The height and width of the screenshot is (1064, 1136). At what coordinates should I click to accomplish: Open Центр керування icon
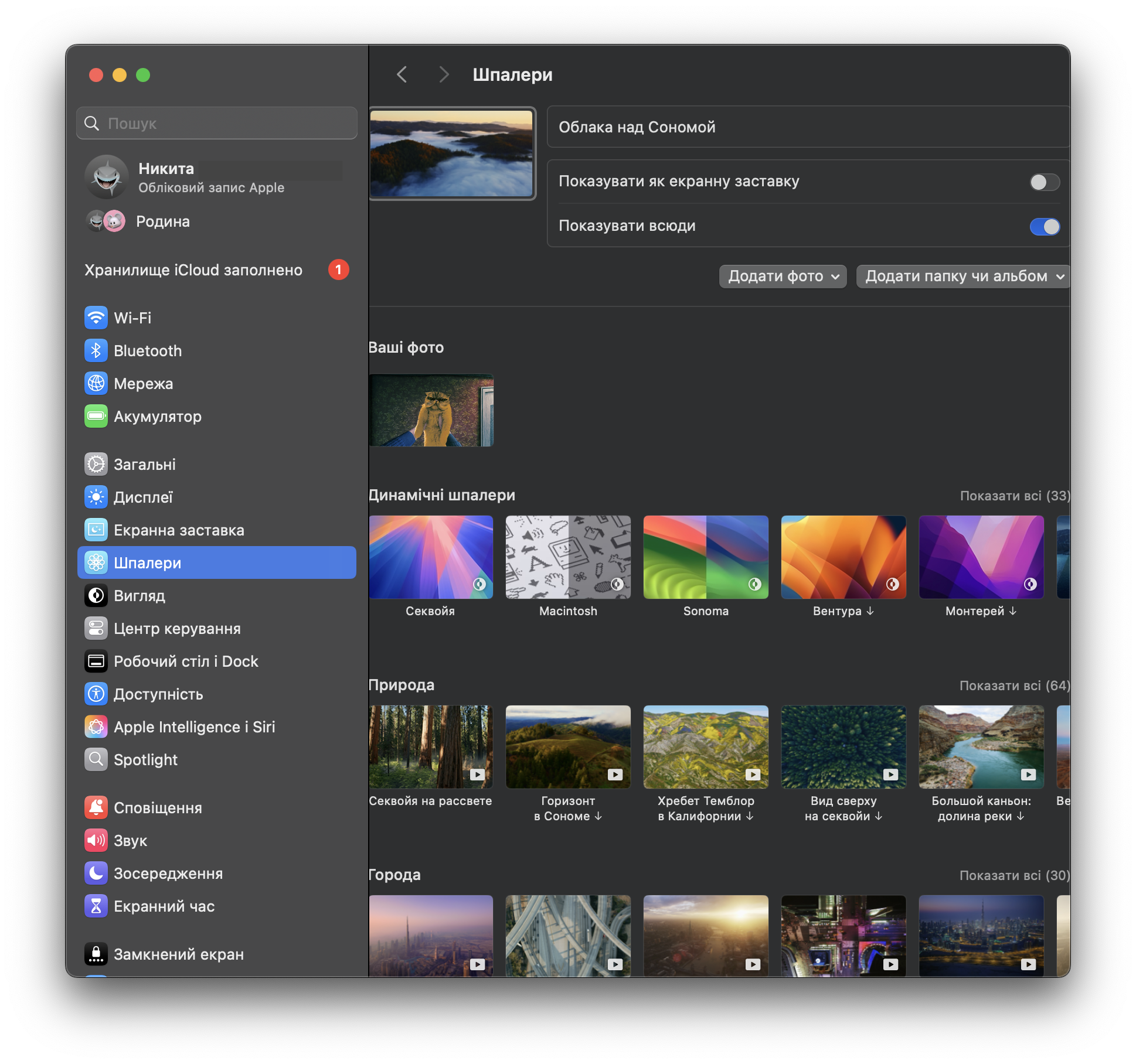[x=96, y=629]
